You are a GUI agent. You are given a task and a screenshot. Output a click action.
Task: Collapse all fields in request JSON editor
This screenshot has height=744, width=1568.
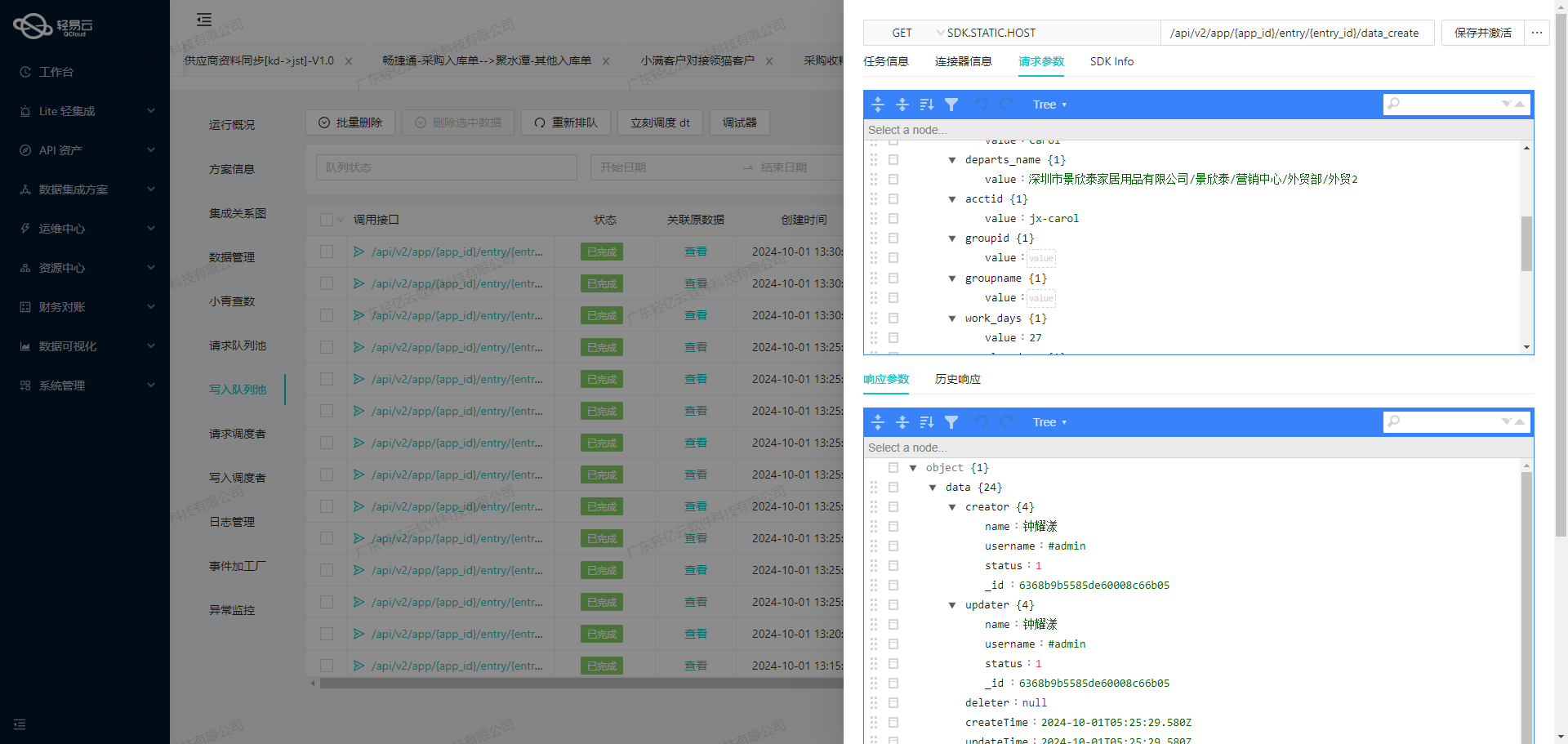point(902,105)
